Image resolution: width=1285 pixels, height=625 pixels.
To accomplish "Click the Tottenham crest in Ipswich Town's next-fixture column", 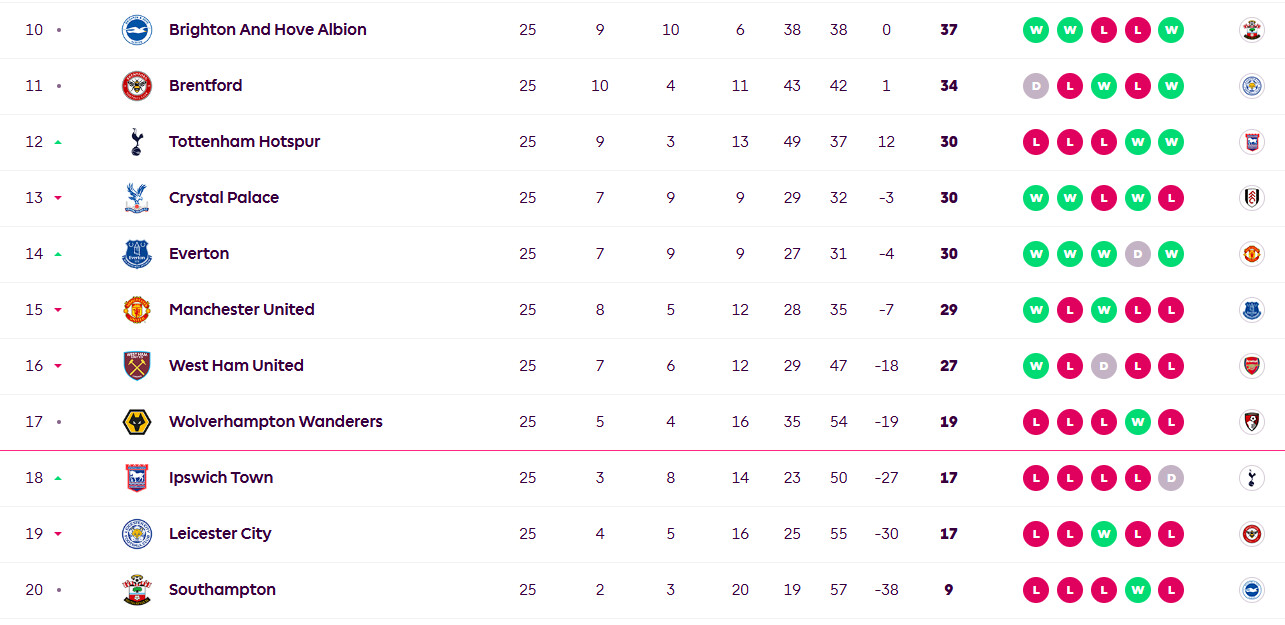I will (1251, 478).
